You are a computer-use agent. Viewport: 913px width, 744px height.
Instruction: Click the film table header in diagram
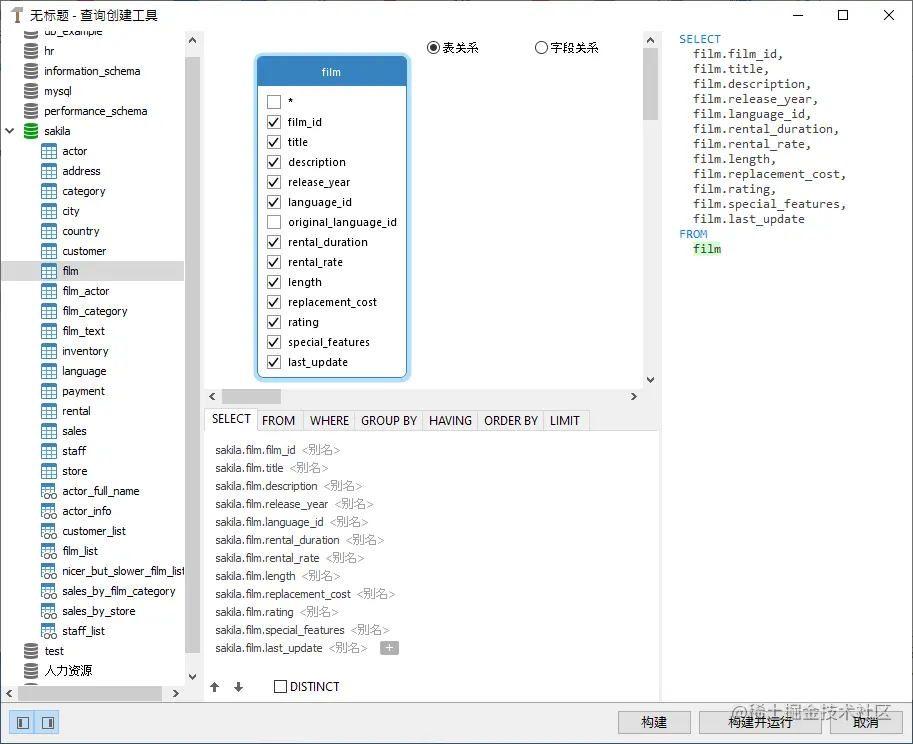pyautogui.click(x=331, y=72)
